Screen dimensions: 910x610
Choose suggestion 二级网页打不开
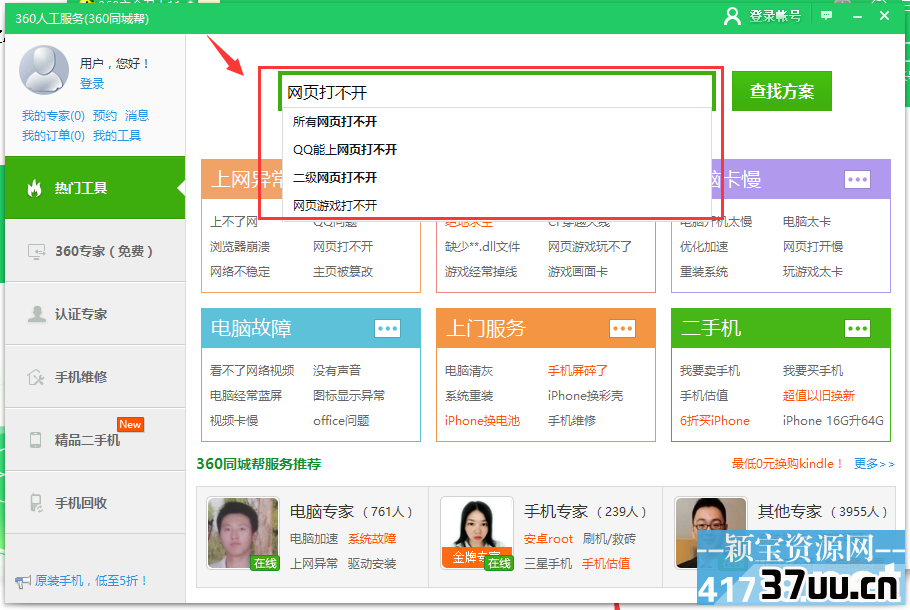(x=497, y=178)
